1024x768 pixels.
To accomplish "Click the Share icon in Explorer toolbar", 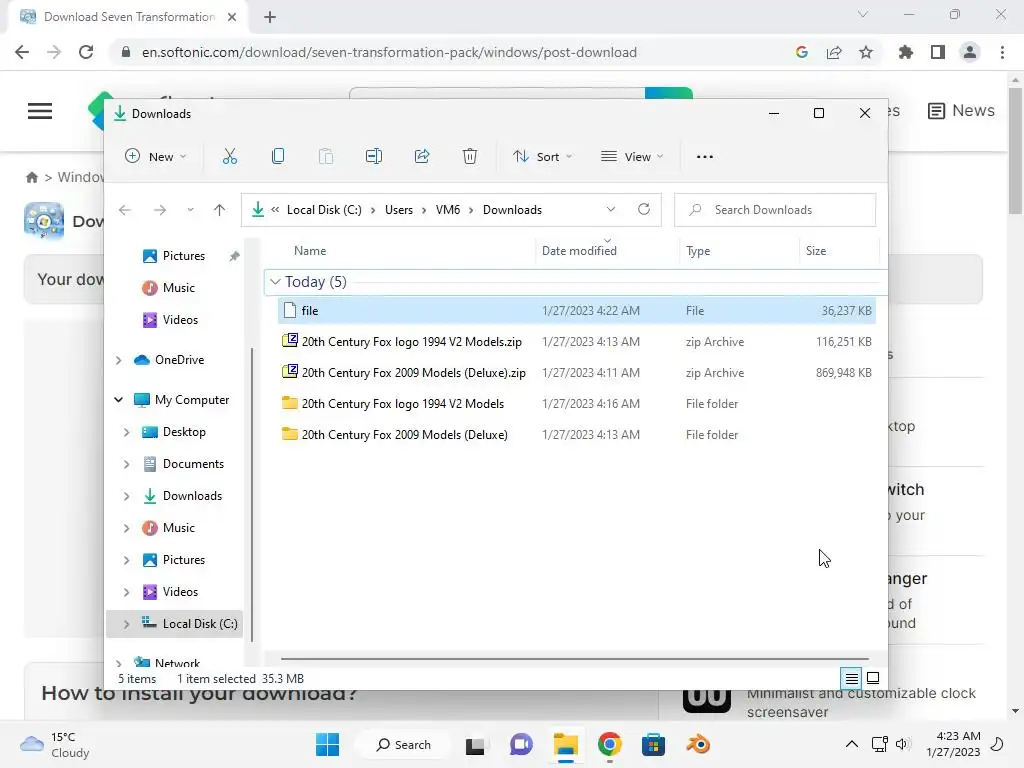I will point(422,156).
